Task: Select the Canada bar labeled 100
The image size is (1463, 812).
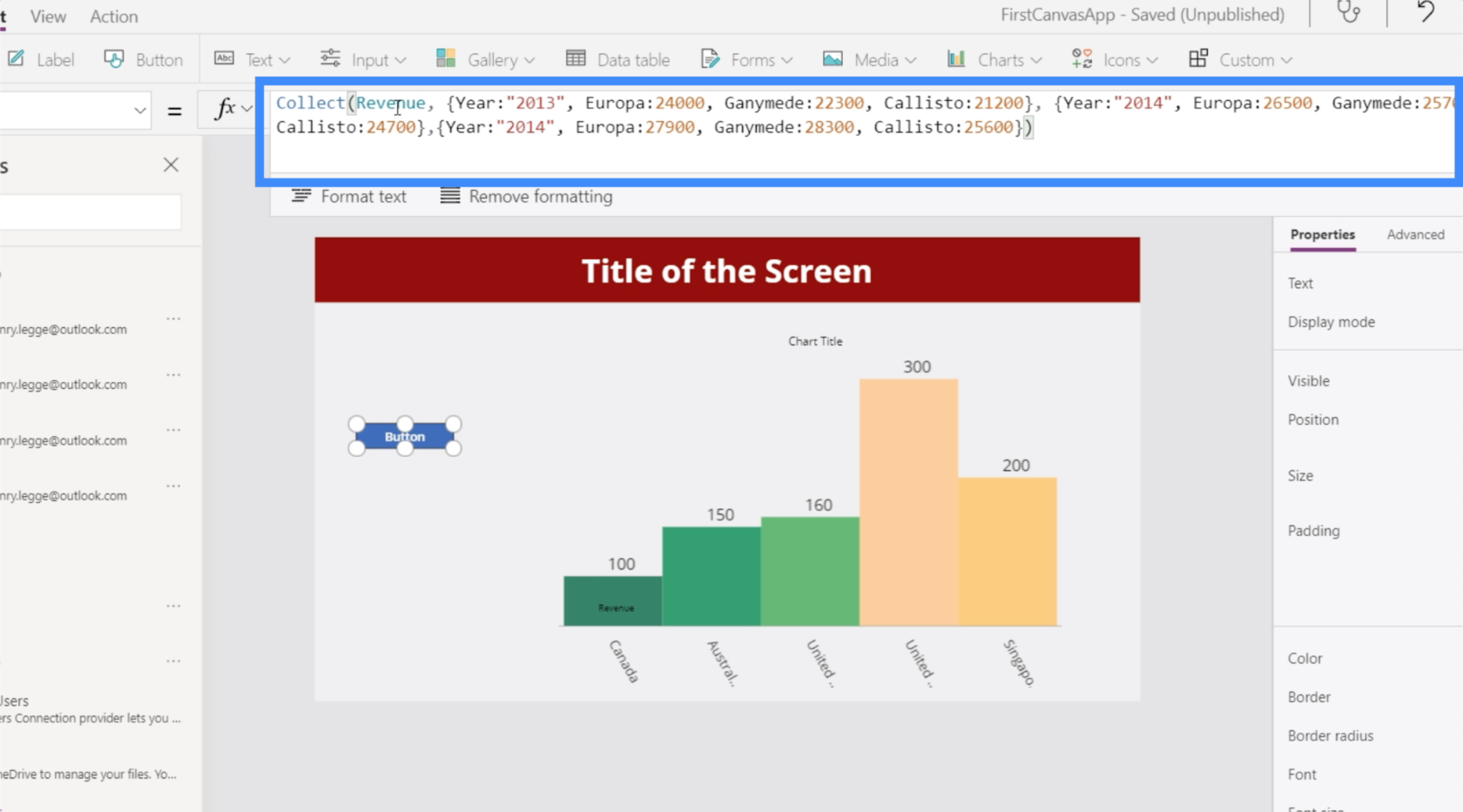Action: 613,601
